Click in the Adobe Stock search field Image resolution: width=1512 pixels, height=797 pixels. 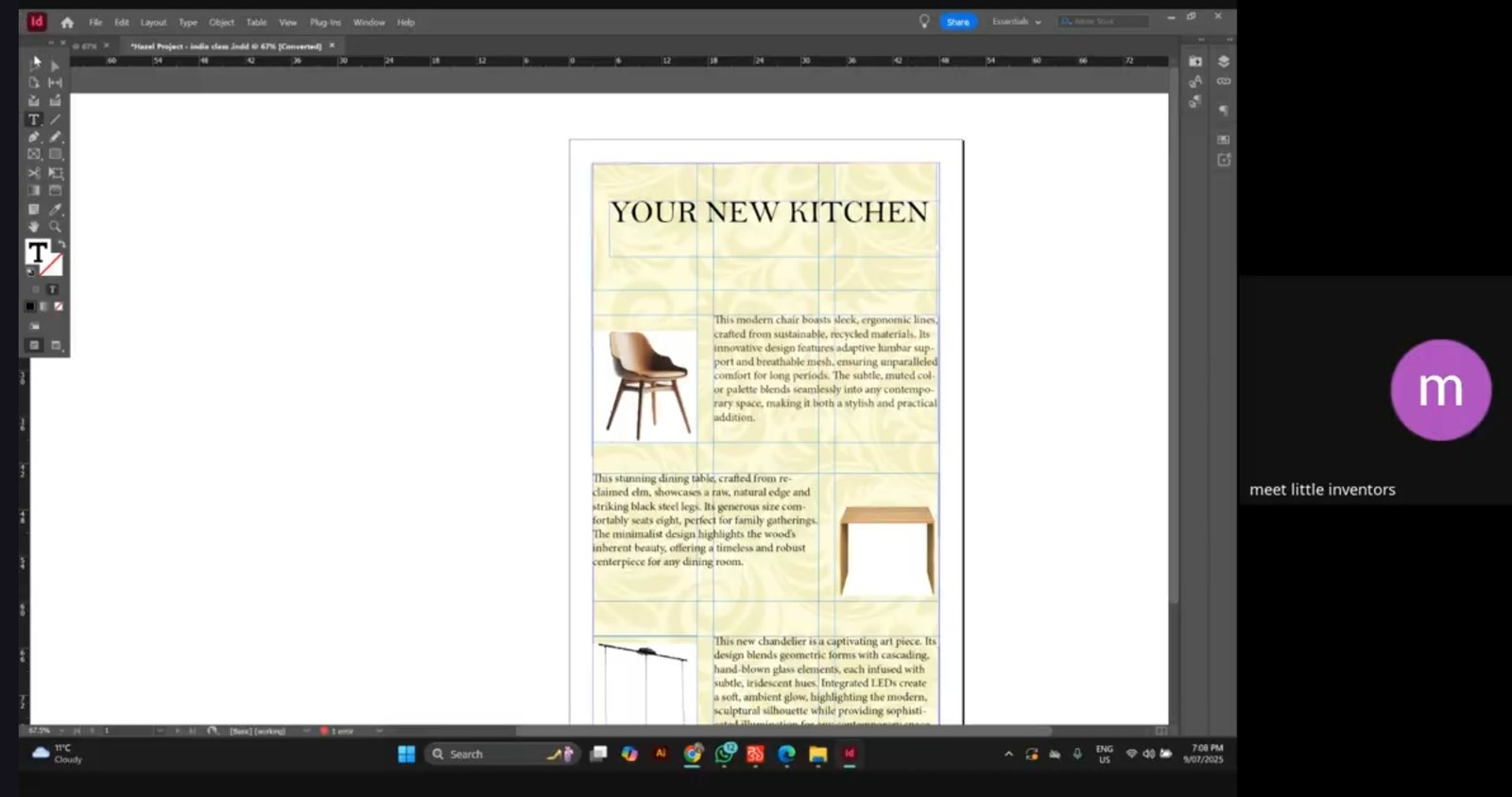click(x=1104, y=22)
